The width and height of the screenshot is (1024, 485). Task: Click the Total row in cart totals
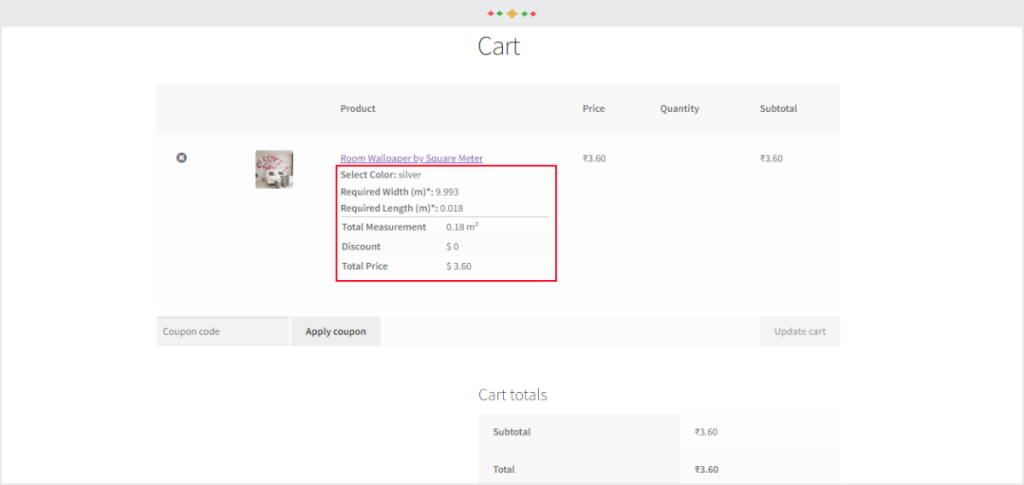659,469
